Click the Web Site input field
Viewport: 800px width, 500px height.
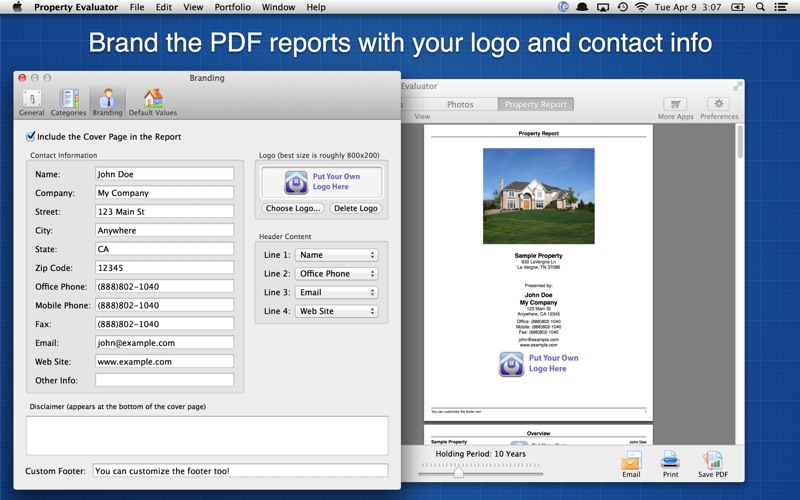pos(164,361)
